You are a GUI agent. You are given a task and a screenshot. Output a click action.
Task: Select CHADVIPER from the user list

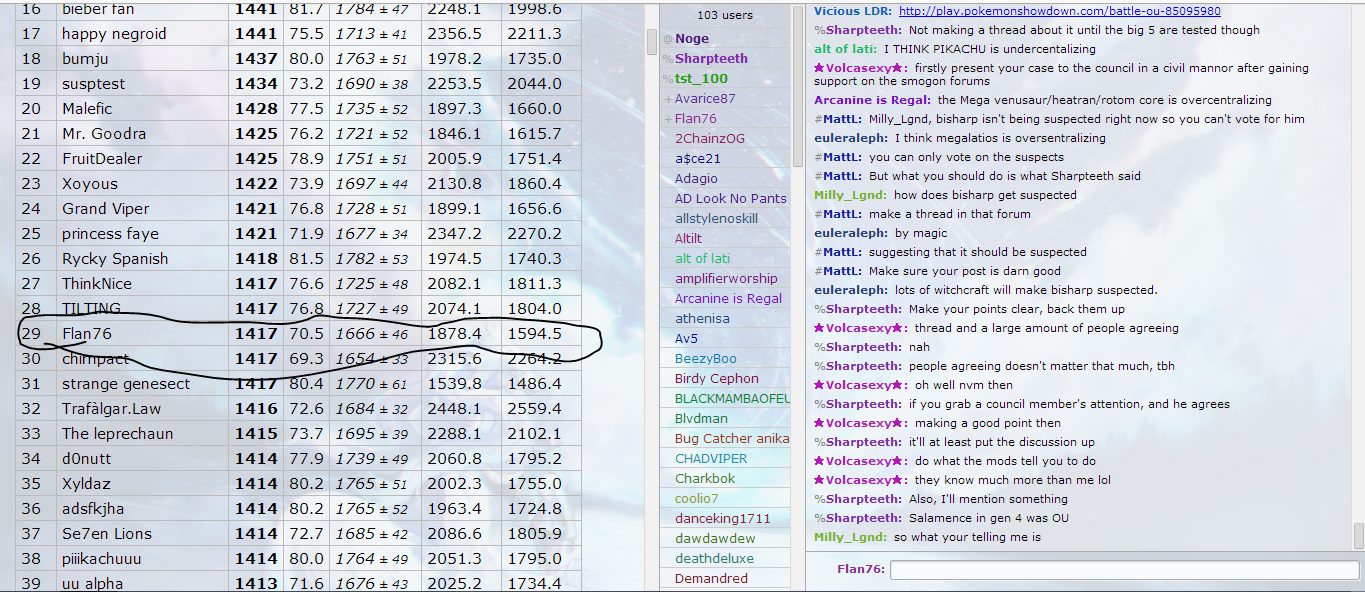710,459
